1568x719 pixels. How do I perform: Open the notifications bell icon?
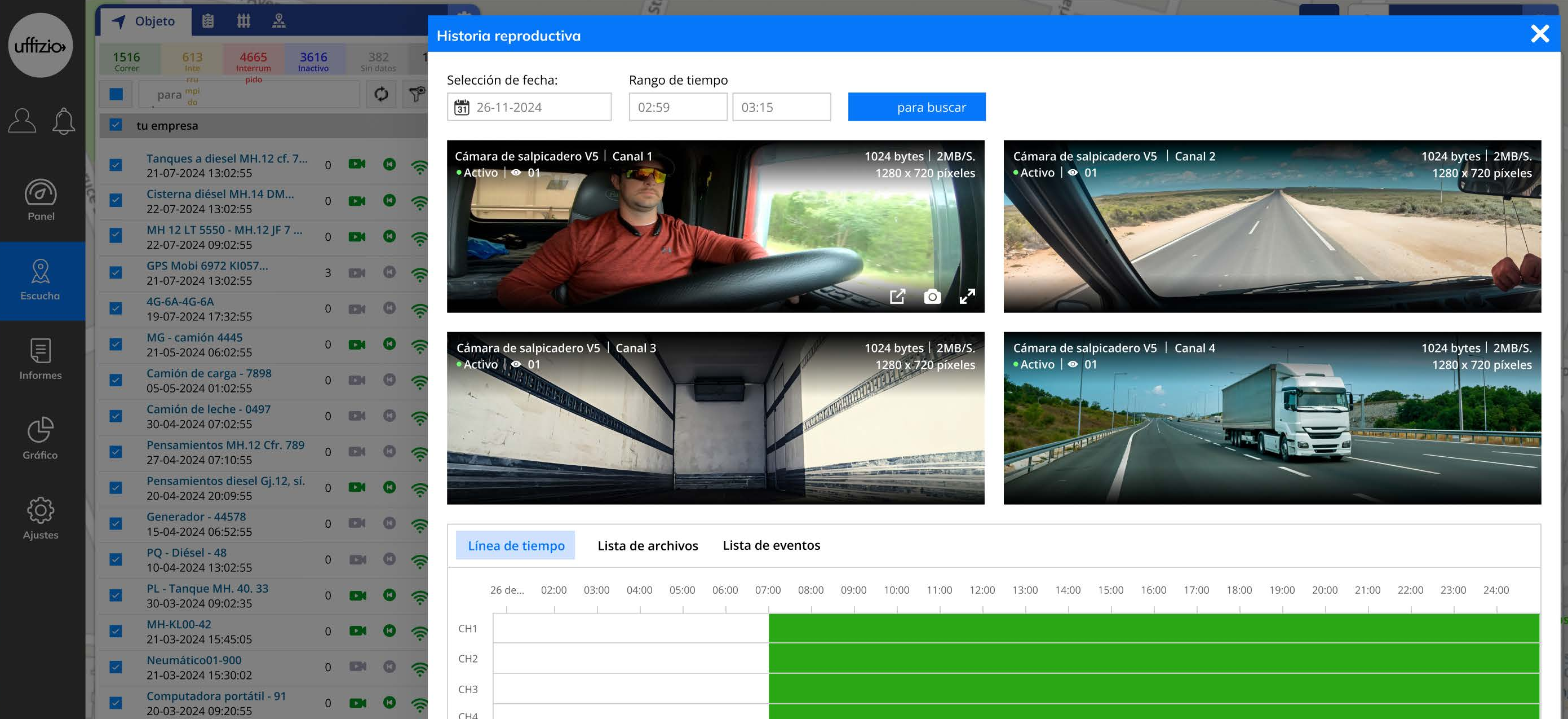pos(63,121)
